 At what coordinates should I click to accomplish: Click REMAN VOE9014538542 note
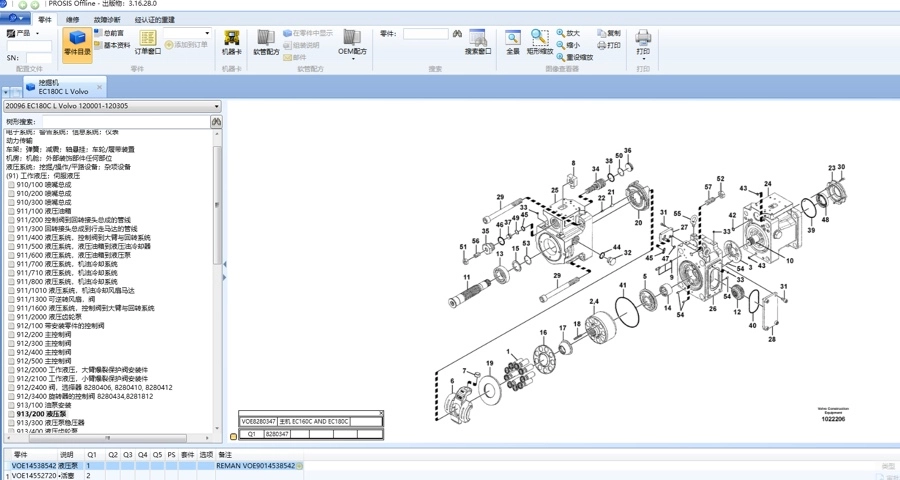tap(255, 466)
